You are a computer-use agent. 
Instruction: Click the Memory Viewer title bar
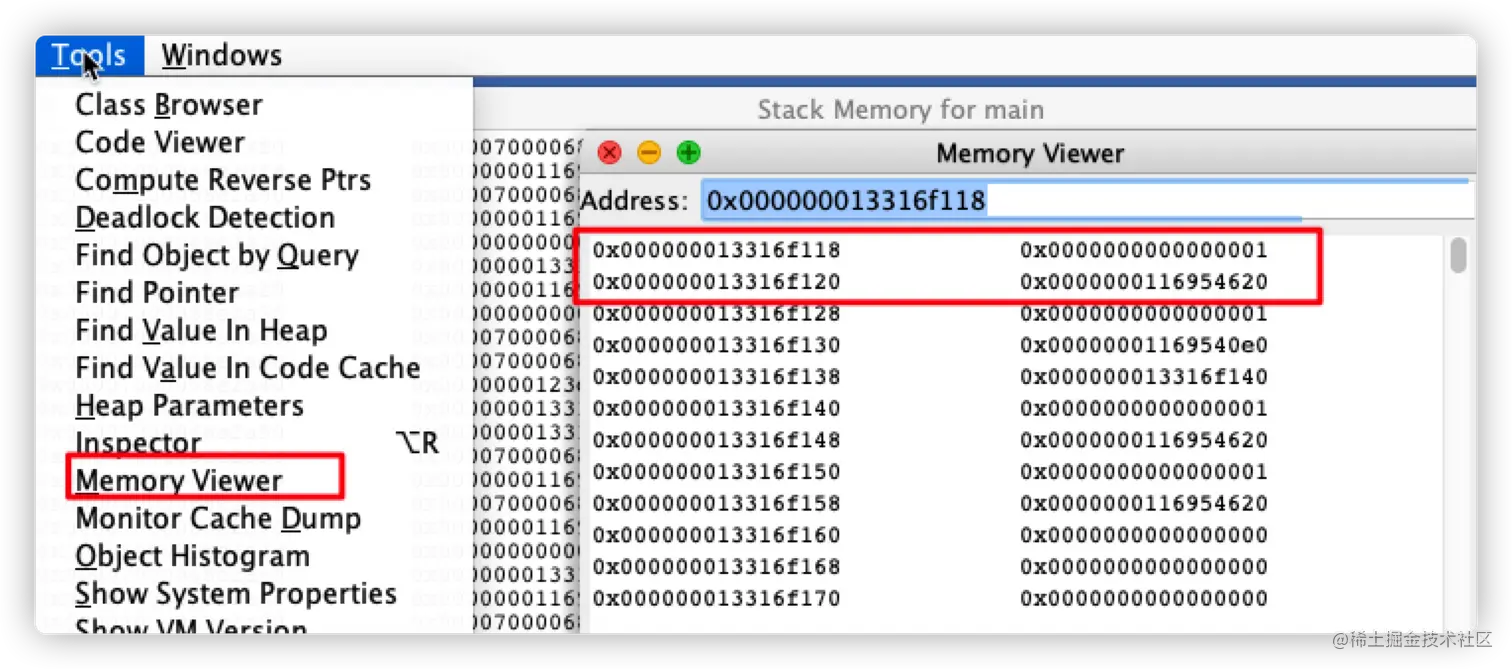tap(1030, 154)
